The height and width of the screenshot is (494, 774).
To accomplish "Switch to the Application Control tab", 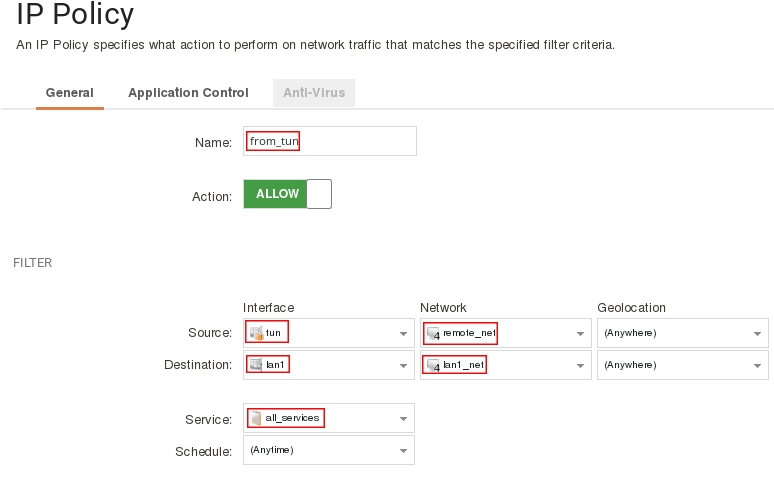I will click(x=188, y=93).
